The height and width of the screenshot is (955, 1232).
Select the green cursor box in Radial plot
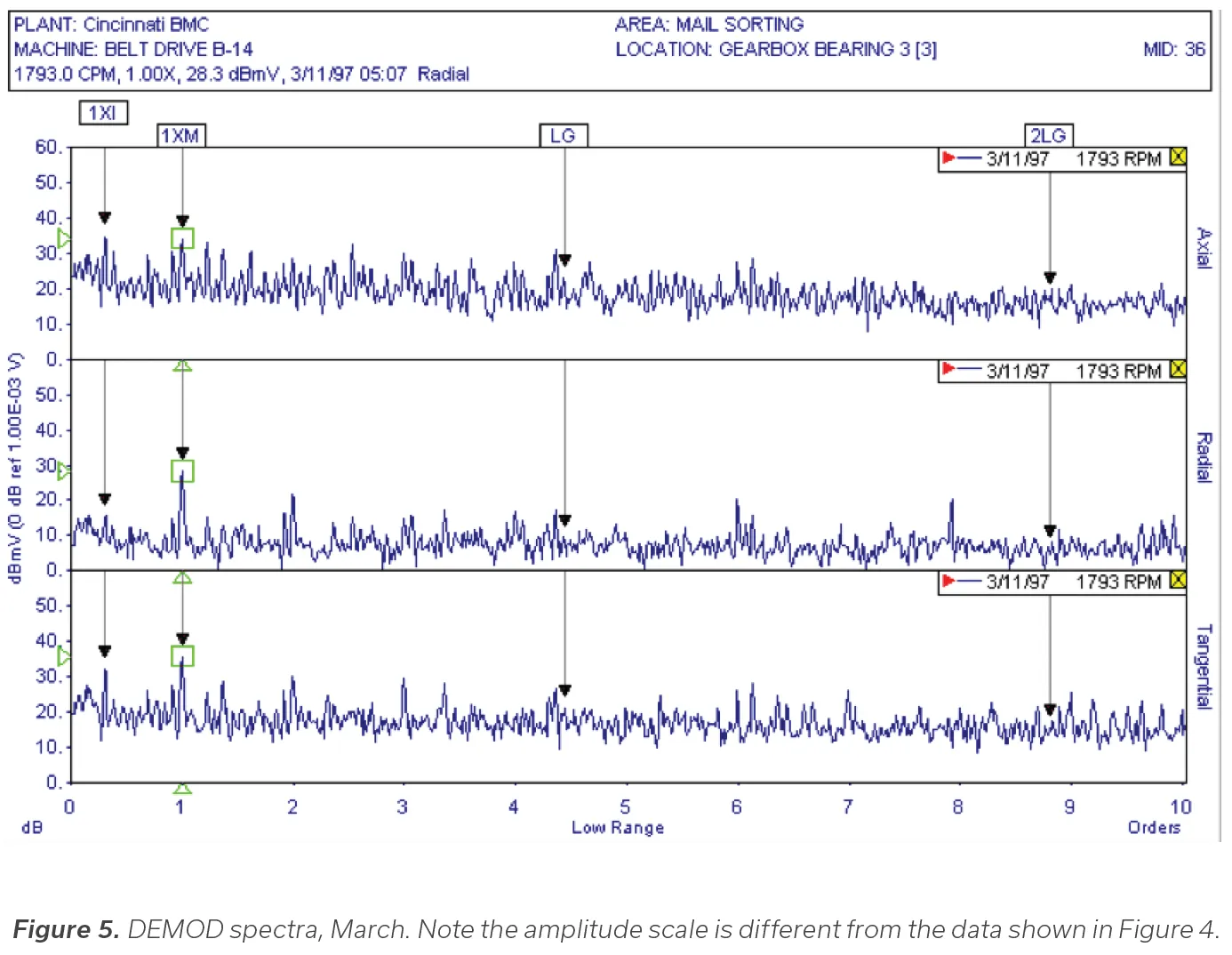pyautogui.click(x=182, y=470)
